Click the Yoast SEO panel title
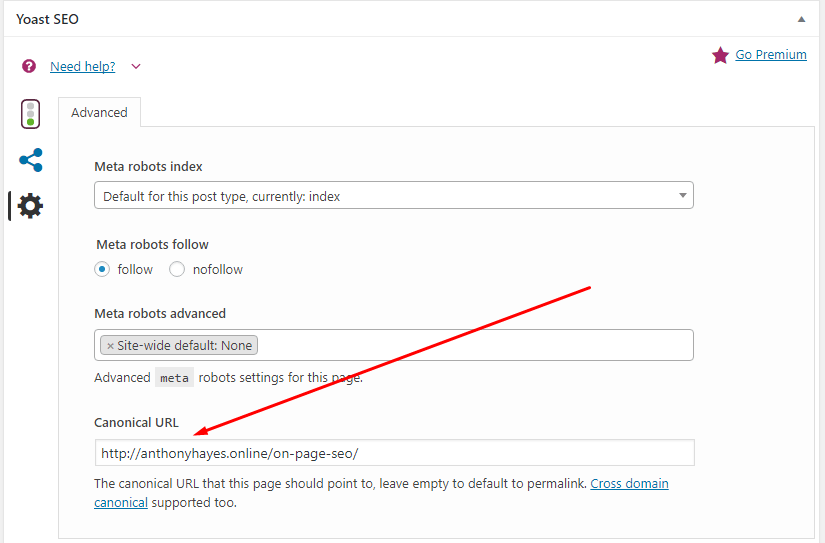 tap(47, 19)
